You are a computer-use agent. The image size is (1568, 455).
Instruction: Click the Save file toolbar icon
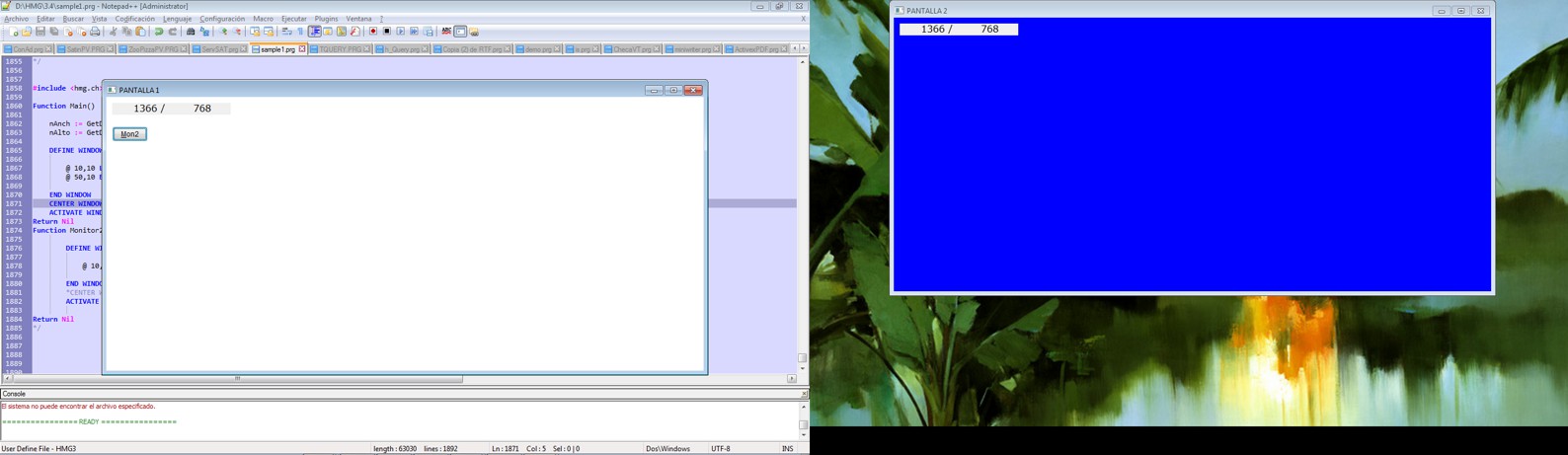40,32
